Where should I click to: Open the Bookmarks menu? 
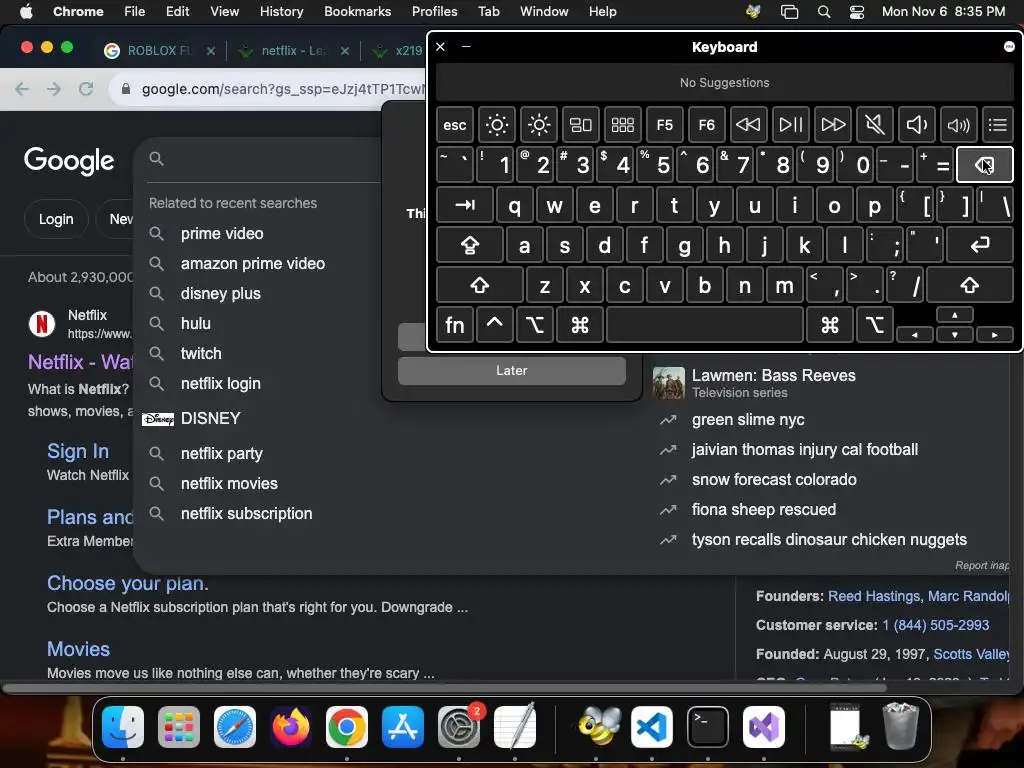(x=357, y=11)
